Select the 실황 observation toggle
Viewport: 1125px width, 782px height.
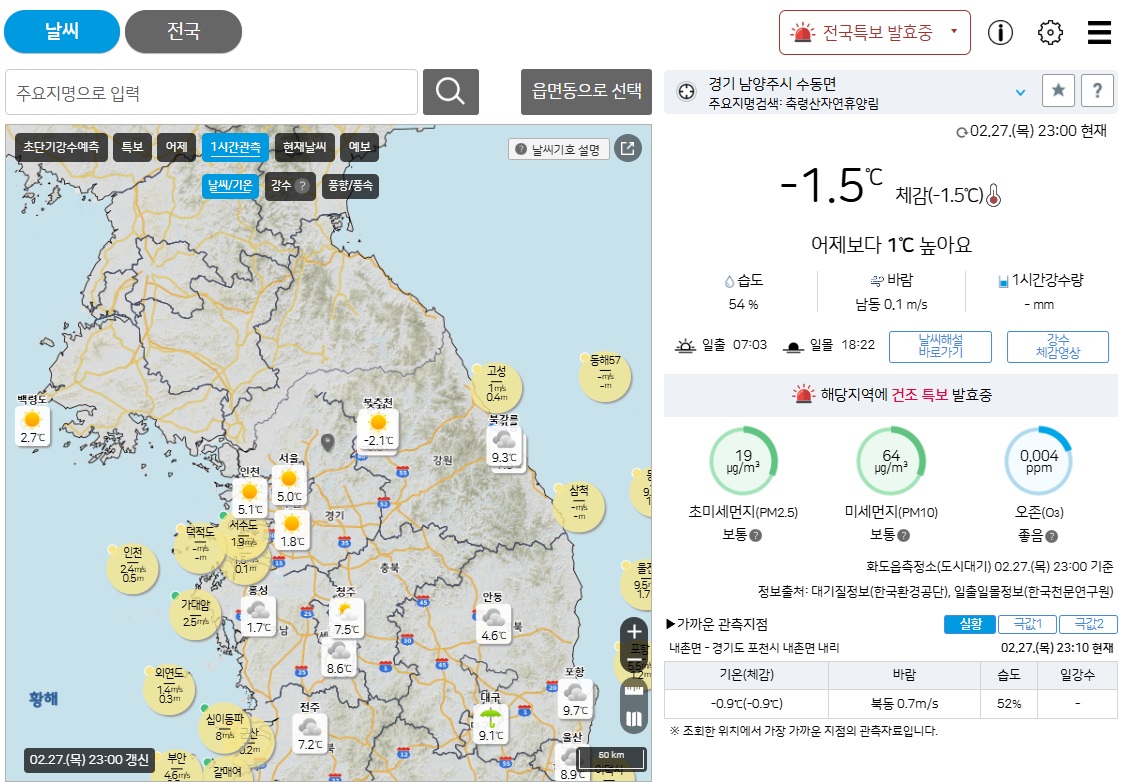(970, 624)
